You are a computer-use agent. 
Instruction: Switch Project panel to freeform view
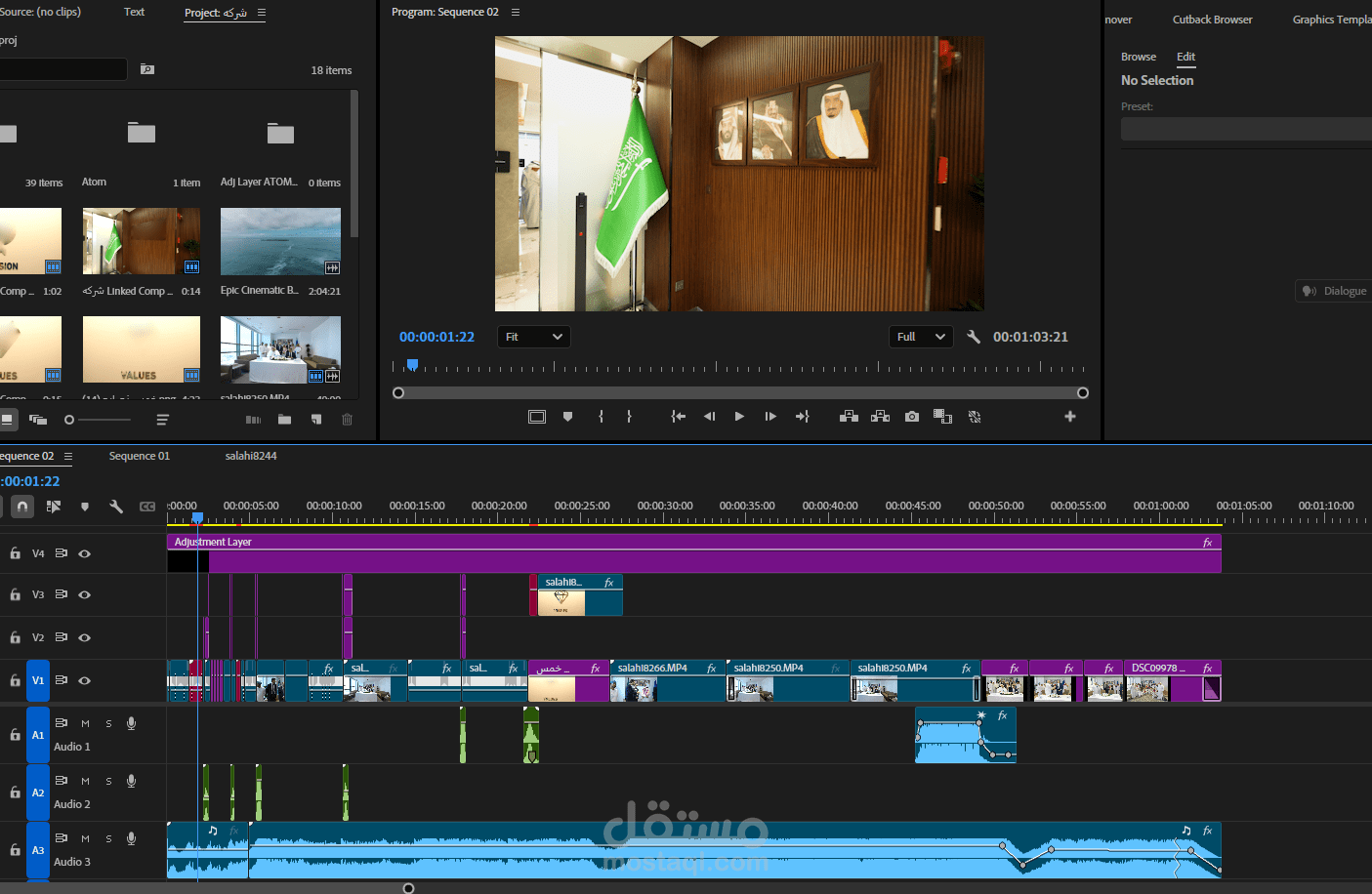point(38,420)
